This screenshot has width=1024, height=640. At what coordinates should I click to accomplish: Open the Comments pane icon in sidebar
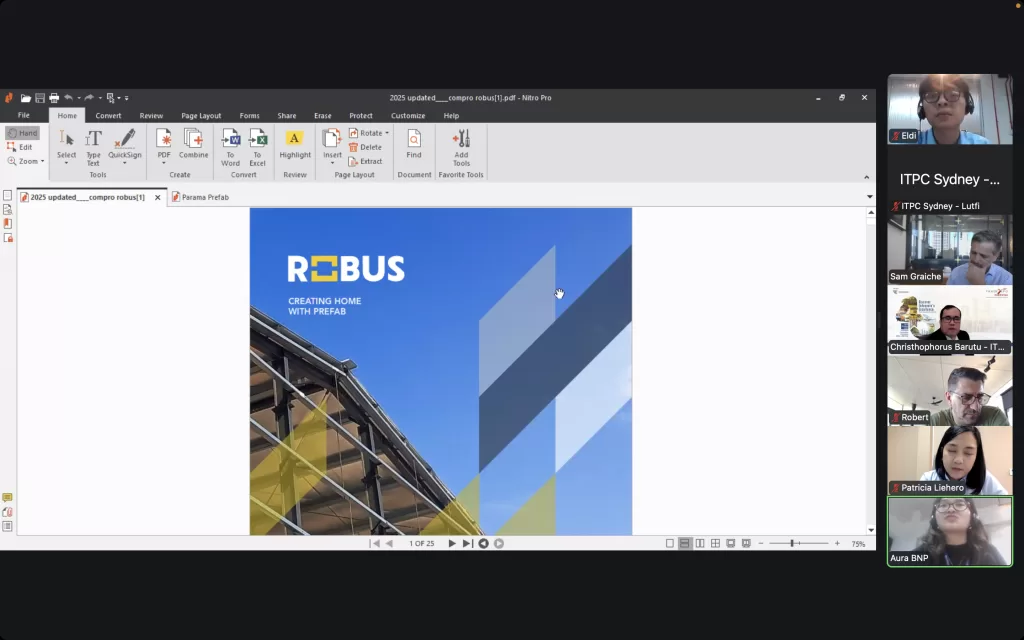pyautogui.click(x=7, y=498)
